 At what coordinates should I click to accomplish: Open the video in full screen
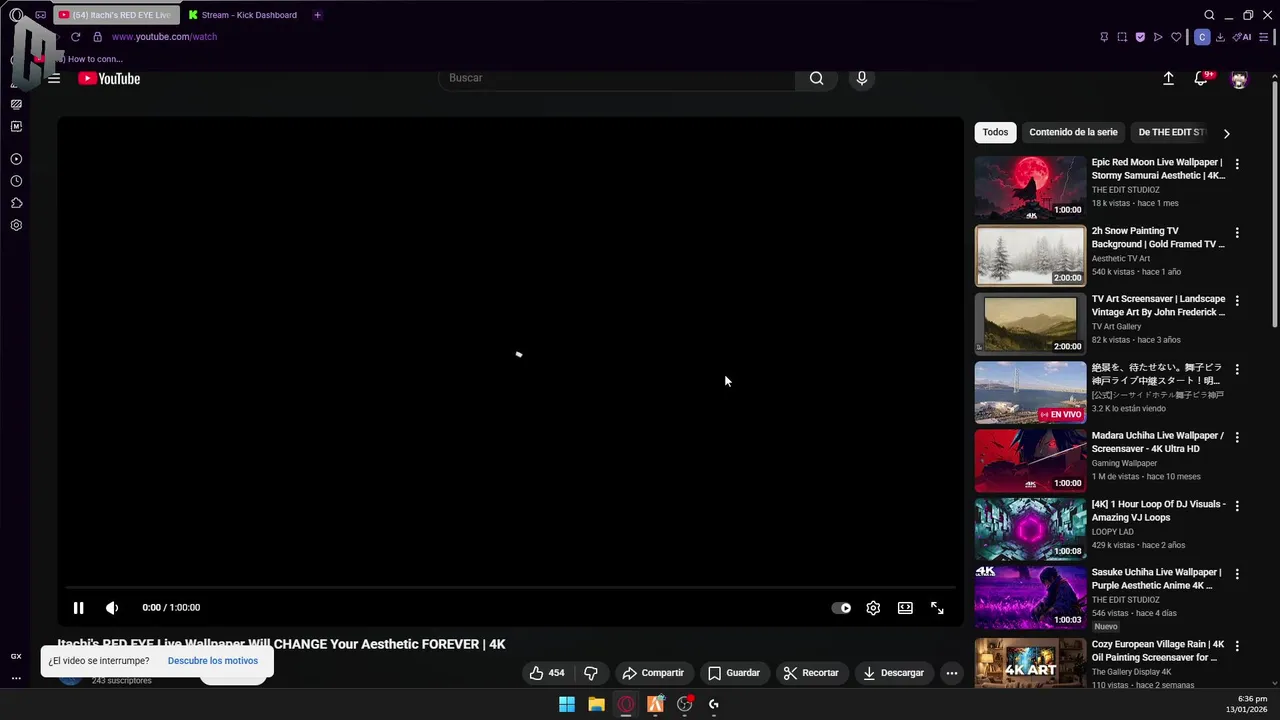click(x=937, y=608)
